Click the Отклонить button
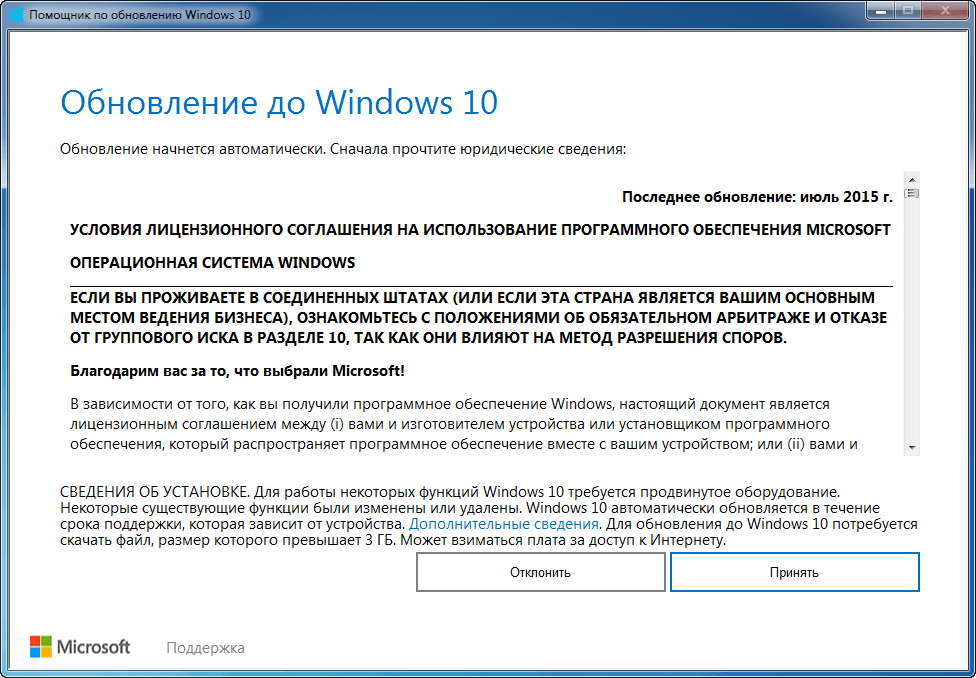The image size is (976, 678). tap(540, 572)
